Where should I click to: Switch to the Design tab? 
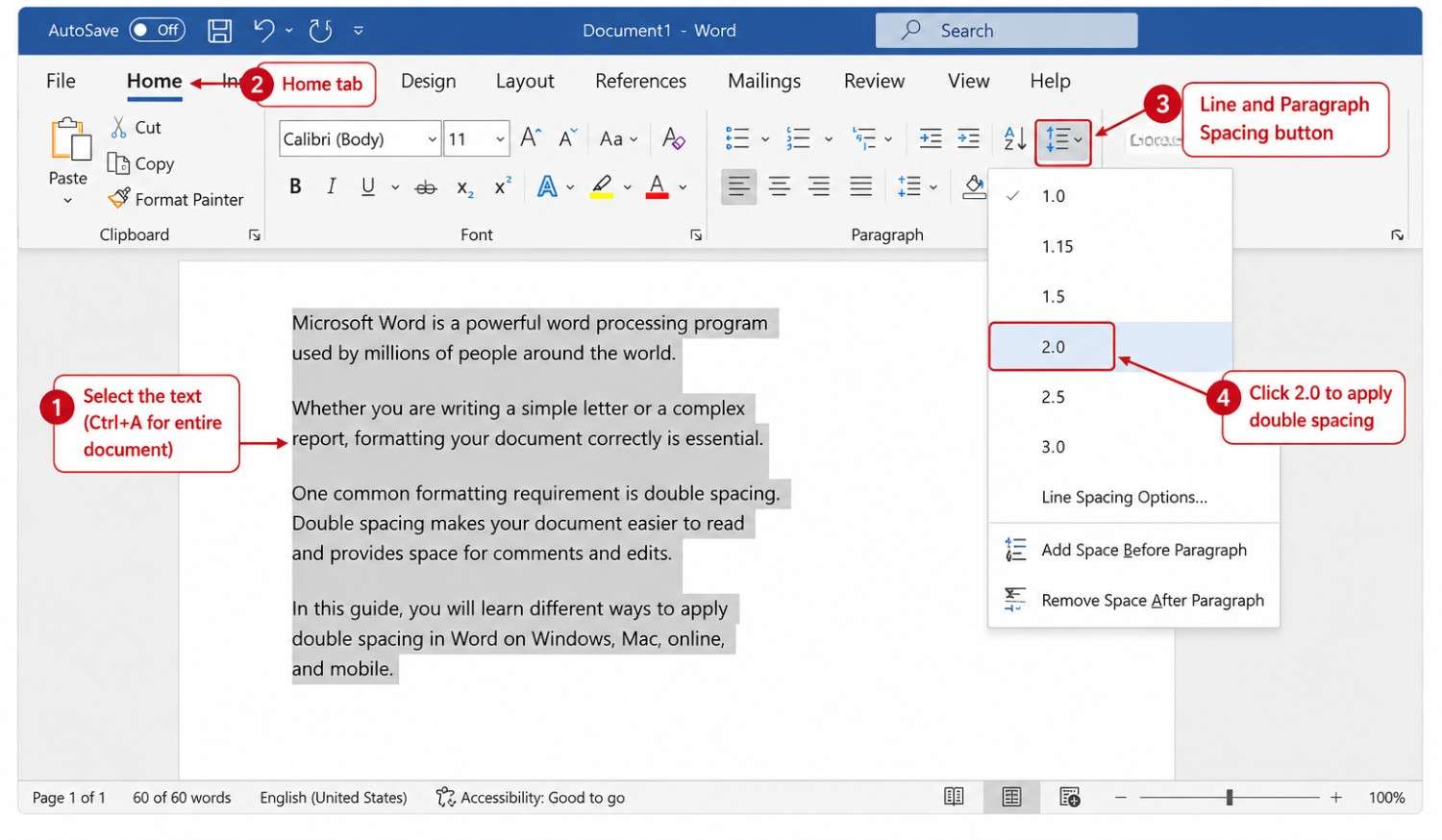[429, 81]
